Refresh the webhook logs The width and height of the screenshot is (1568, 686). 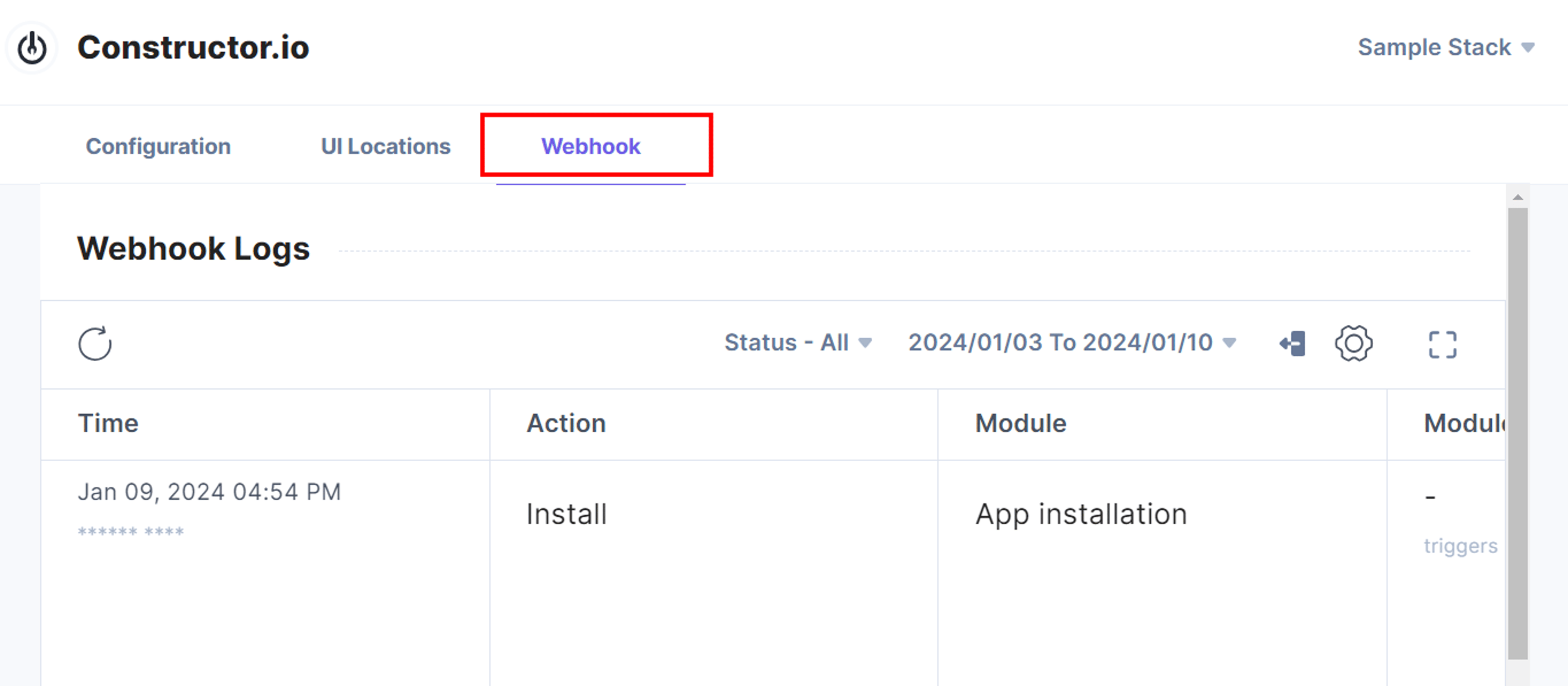[95, 344]
